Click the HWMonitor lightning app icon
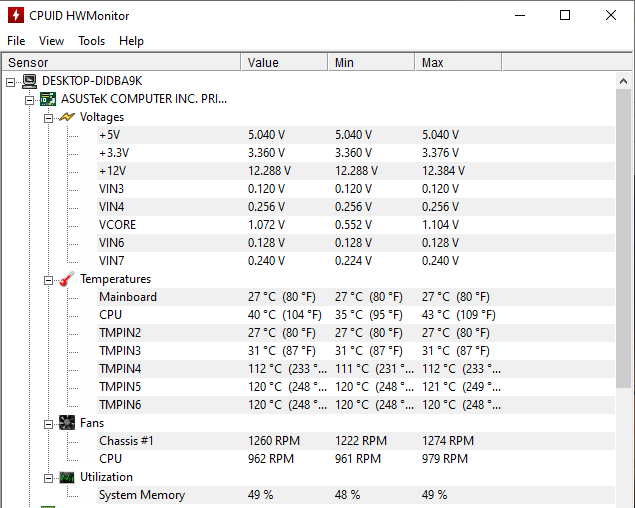This screenshot has width=635, height=508. (x=16, y=15)
